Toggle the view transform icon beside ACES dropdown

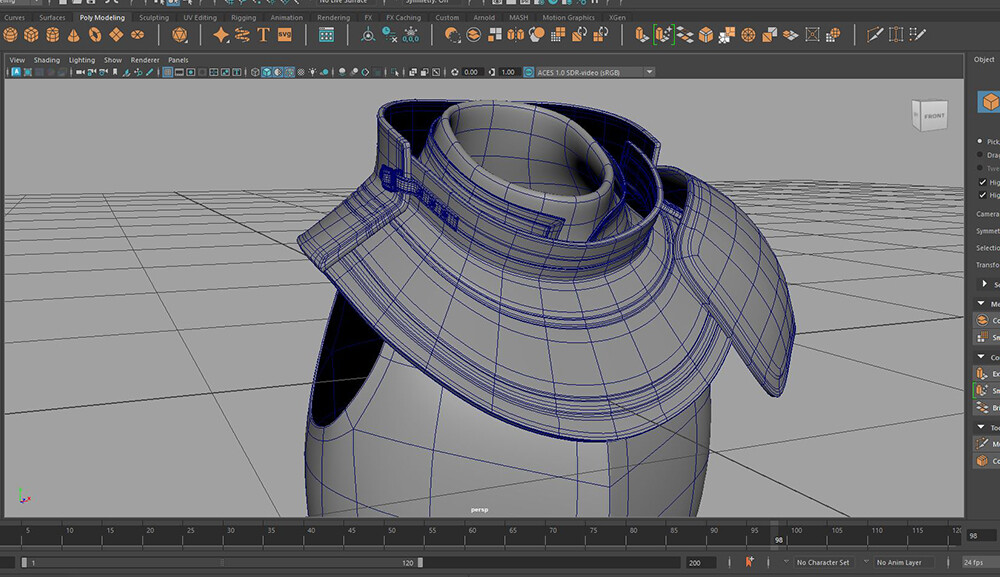(529, 72)
